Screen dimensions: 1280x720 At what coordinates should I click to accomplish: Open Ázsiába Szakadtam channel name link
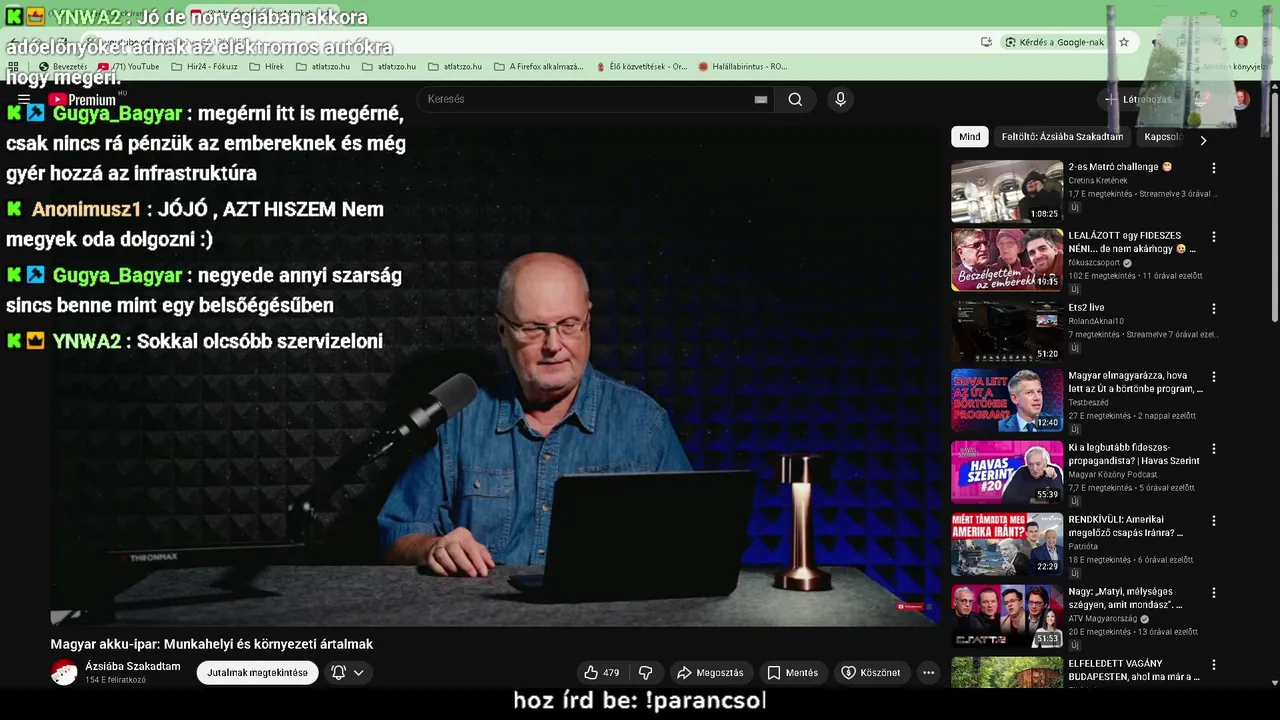pyautogui.click(x=133, y=666)
